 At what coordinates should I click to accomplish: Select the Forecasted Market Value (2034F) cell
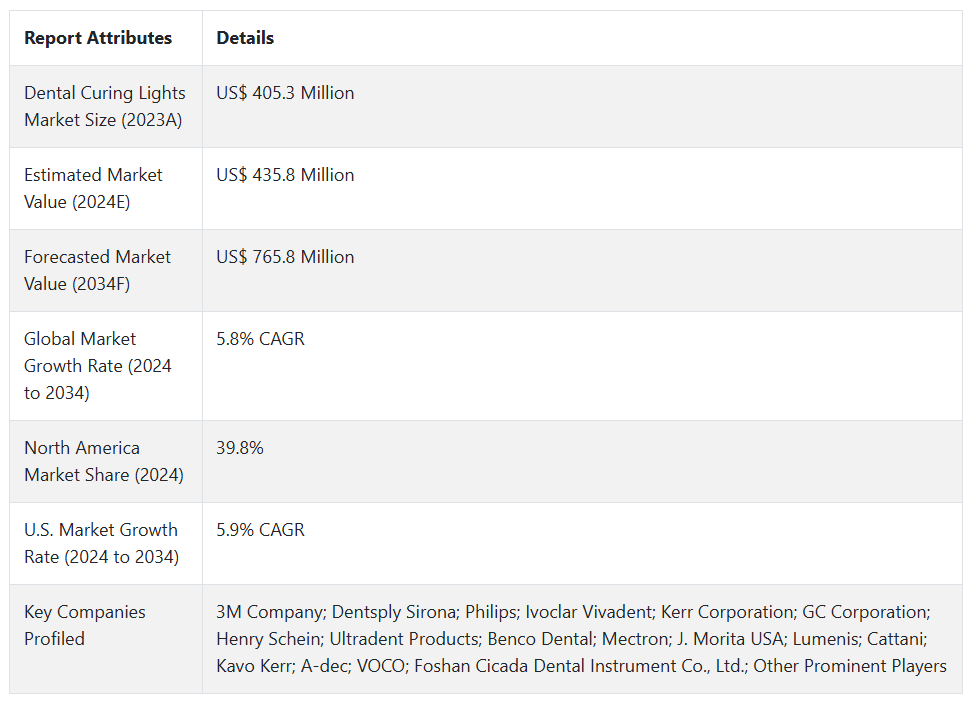point(97,270)
